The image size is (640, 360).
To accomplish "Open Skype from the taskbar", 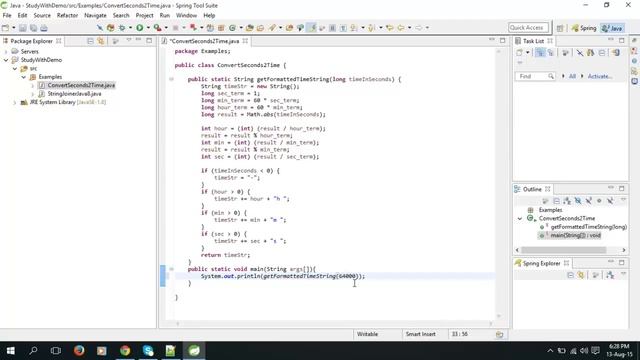I will click(x=148, y=351).
